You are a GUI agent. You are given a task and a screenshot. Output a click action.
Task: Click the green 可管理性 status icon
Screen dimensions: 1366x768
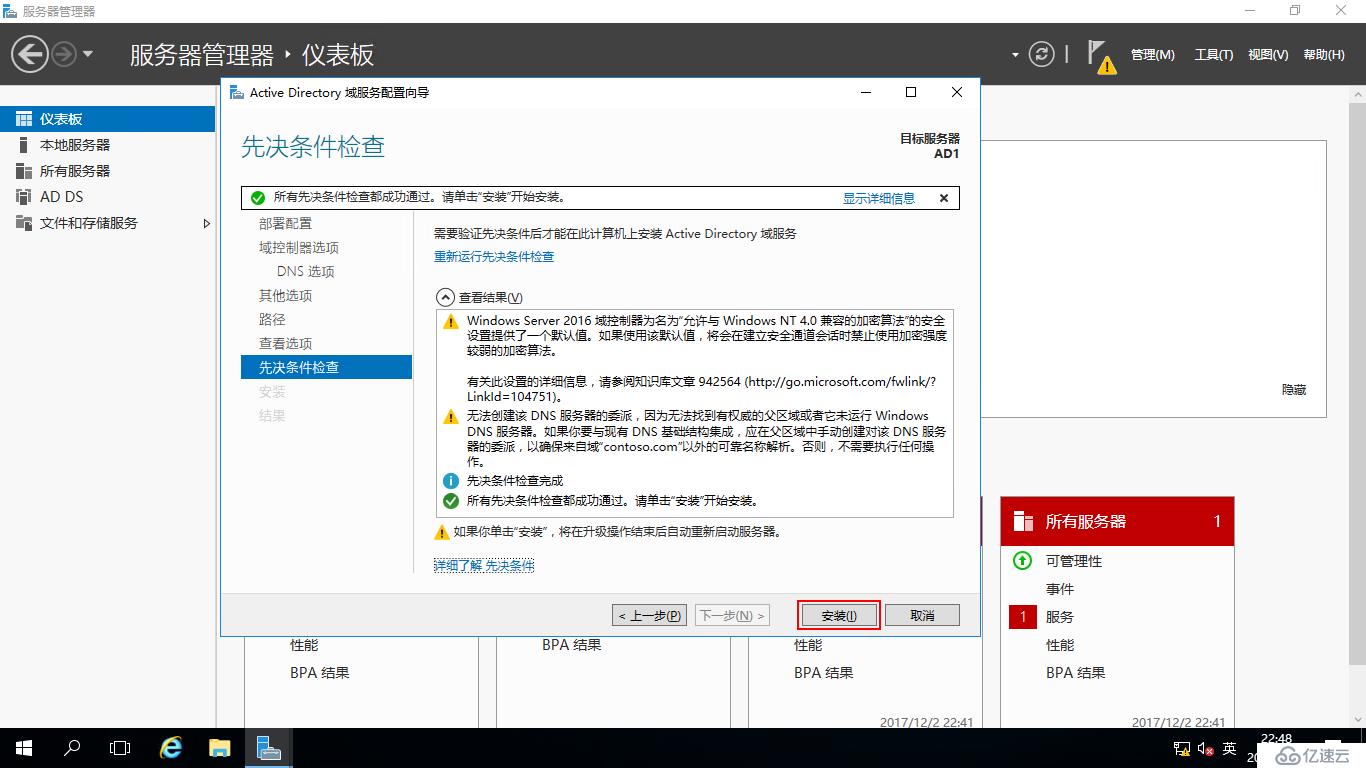pyautogui.click(x=1022, y=561)
